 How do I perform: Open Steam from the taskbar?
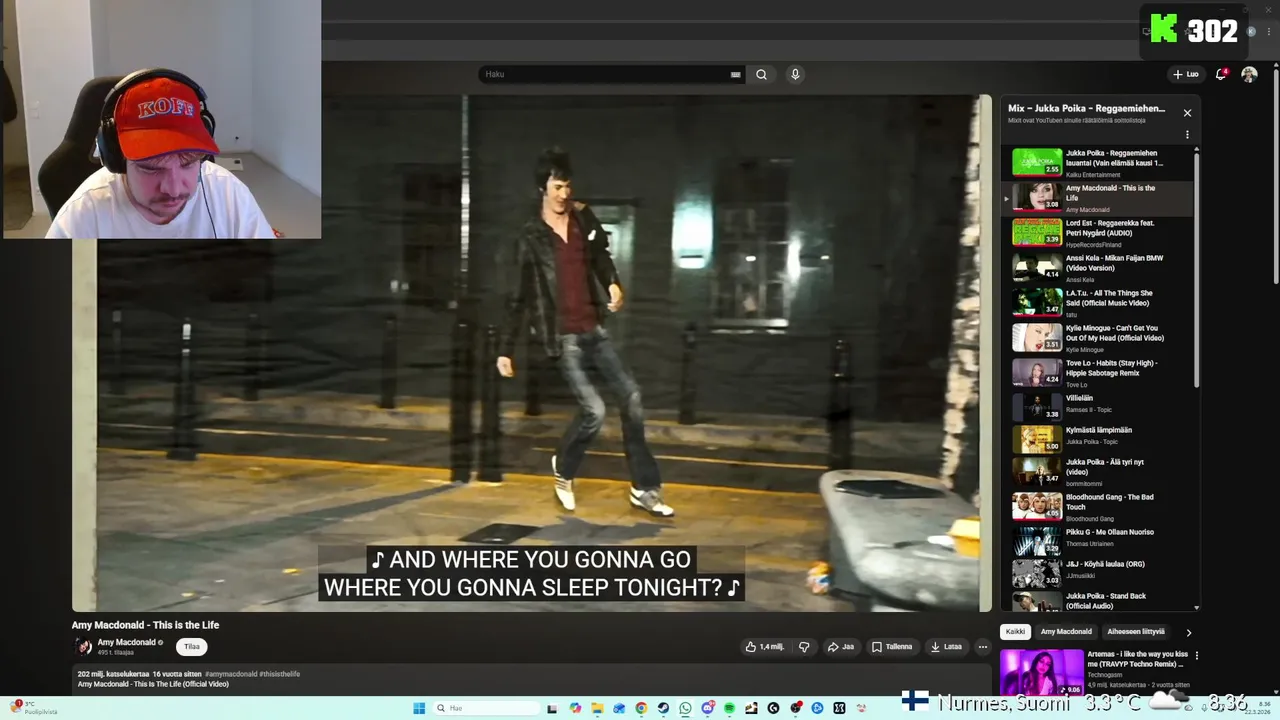[663, 708]
